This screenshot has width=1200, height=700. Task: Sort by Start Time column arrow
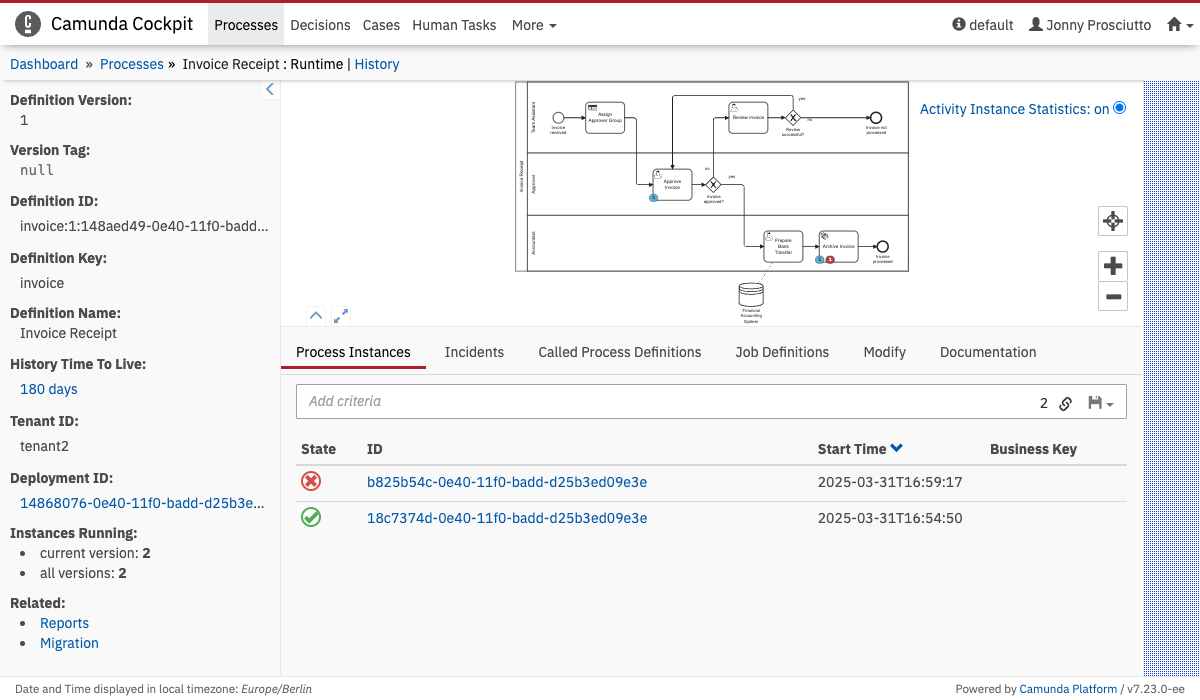(x=897, y=449)
